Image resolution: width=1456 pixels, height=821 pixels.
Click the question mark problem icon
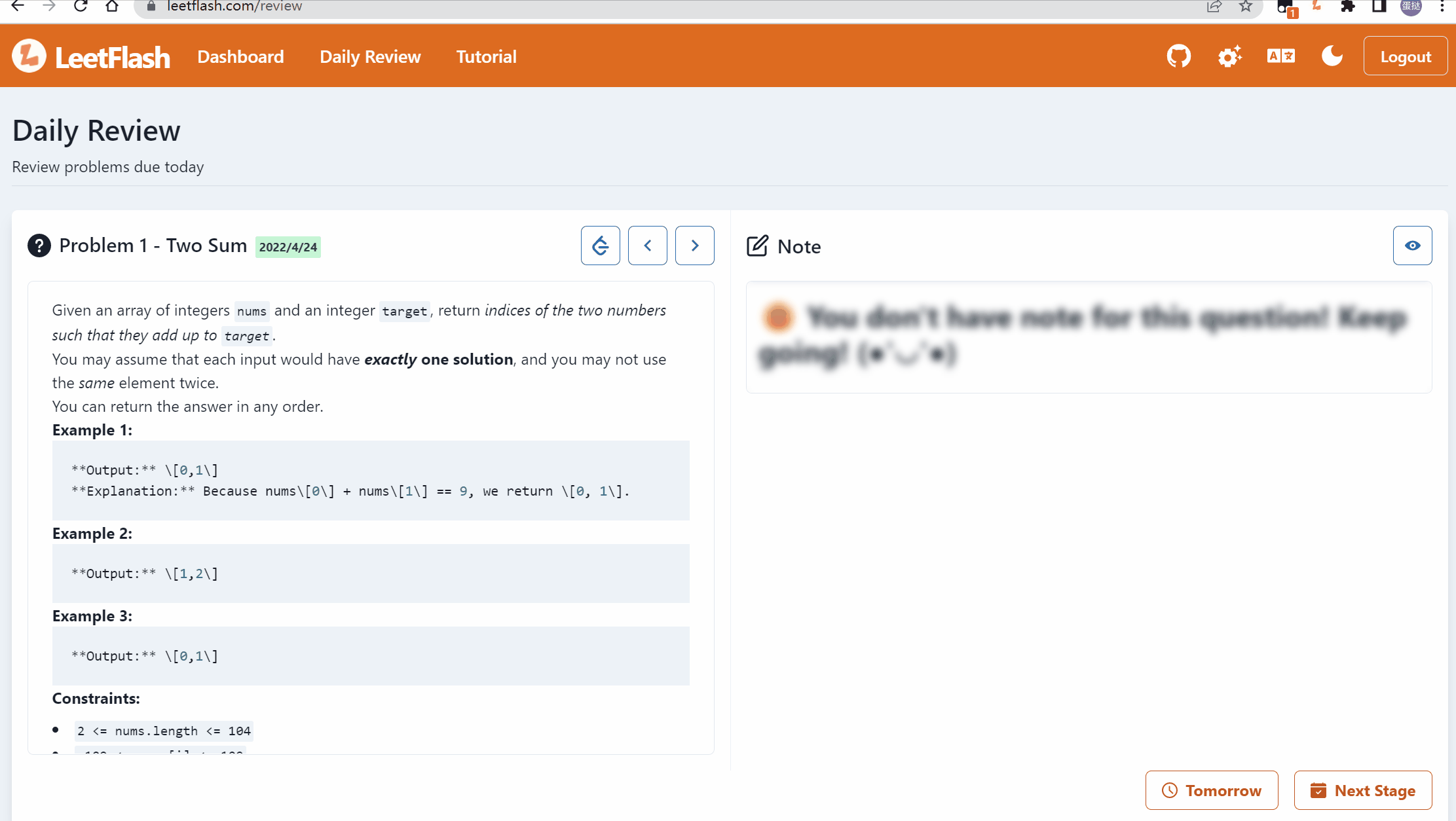click(x=39, y=246)
